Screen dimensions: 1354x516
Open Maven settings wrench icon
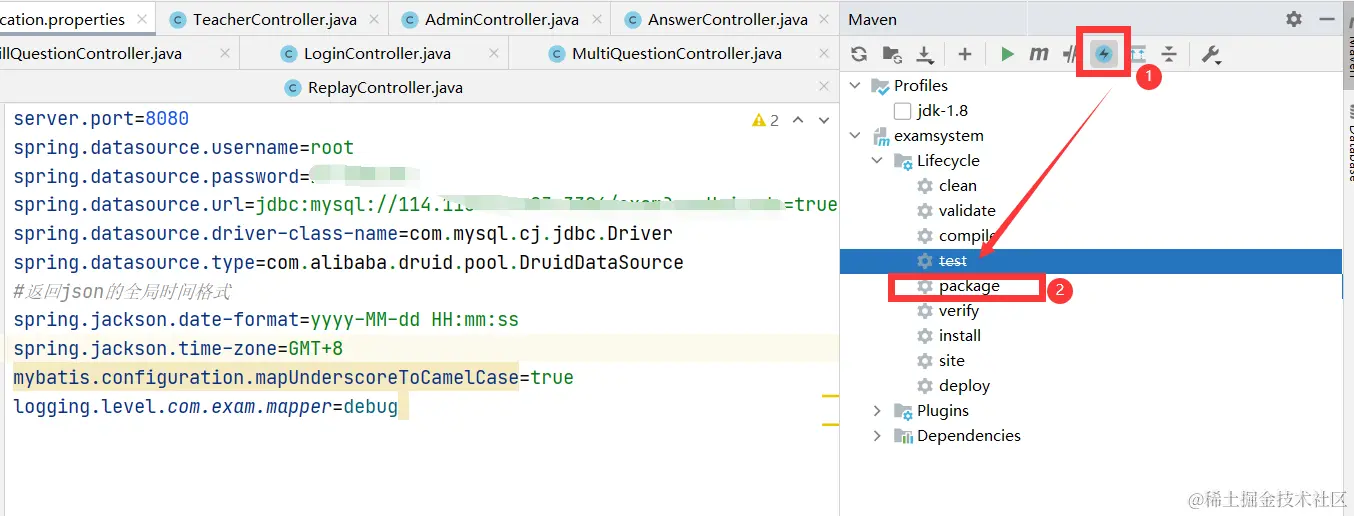[1211, 54]
